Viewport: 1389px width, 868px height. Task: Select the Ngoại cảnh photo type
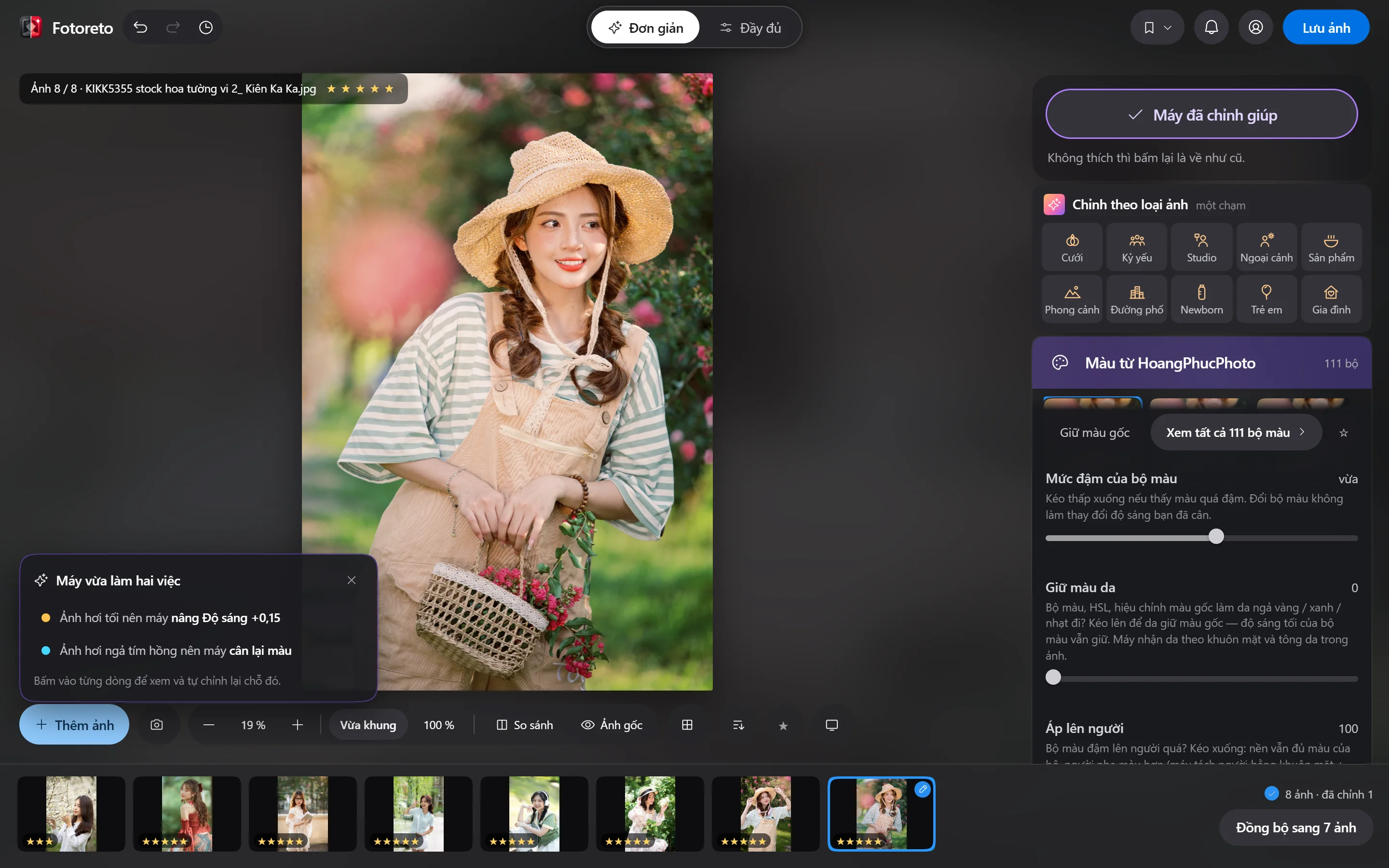[x=1266, y=247]
